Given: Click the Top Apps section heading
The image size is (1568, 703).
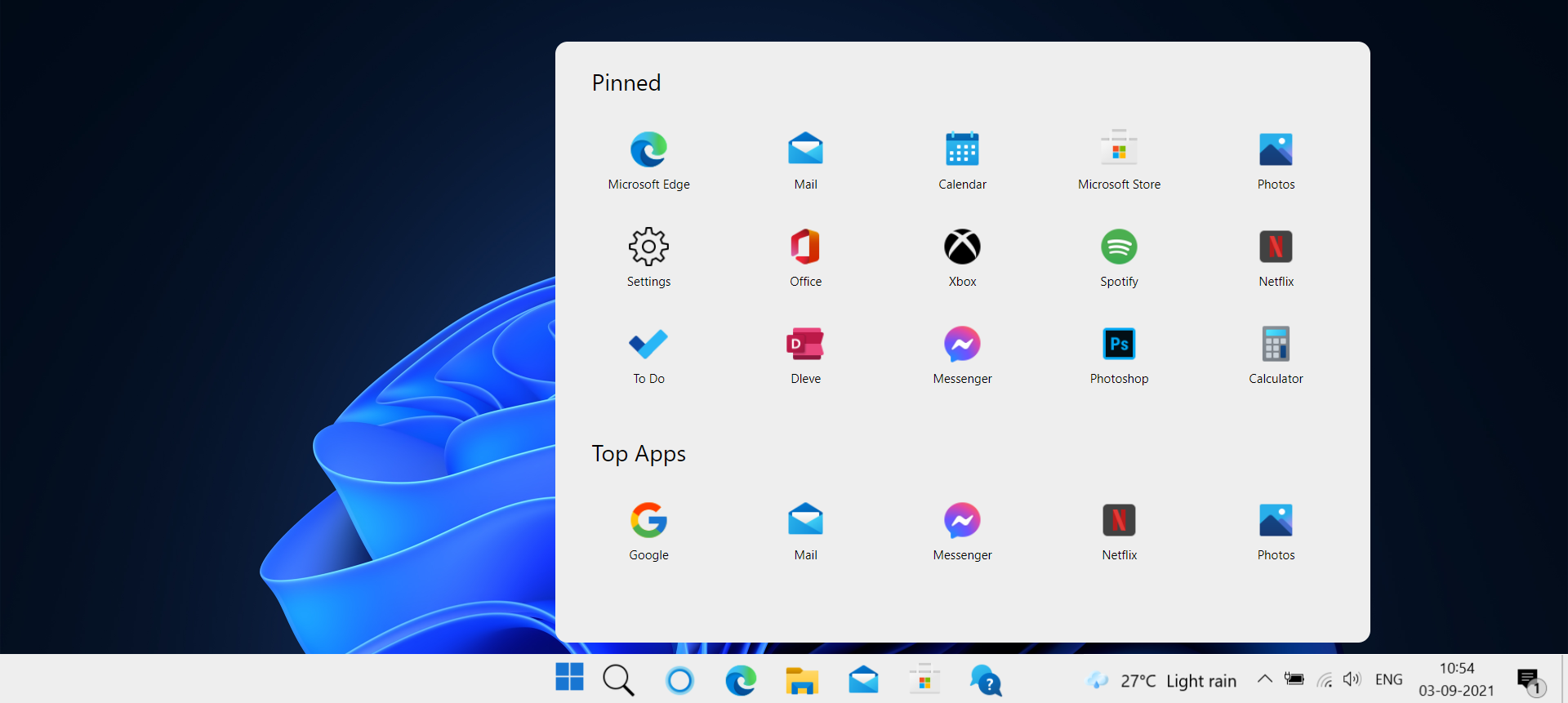Looking at the screenshot, I should (x=639, y=454).
